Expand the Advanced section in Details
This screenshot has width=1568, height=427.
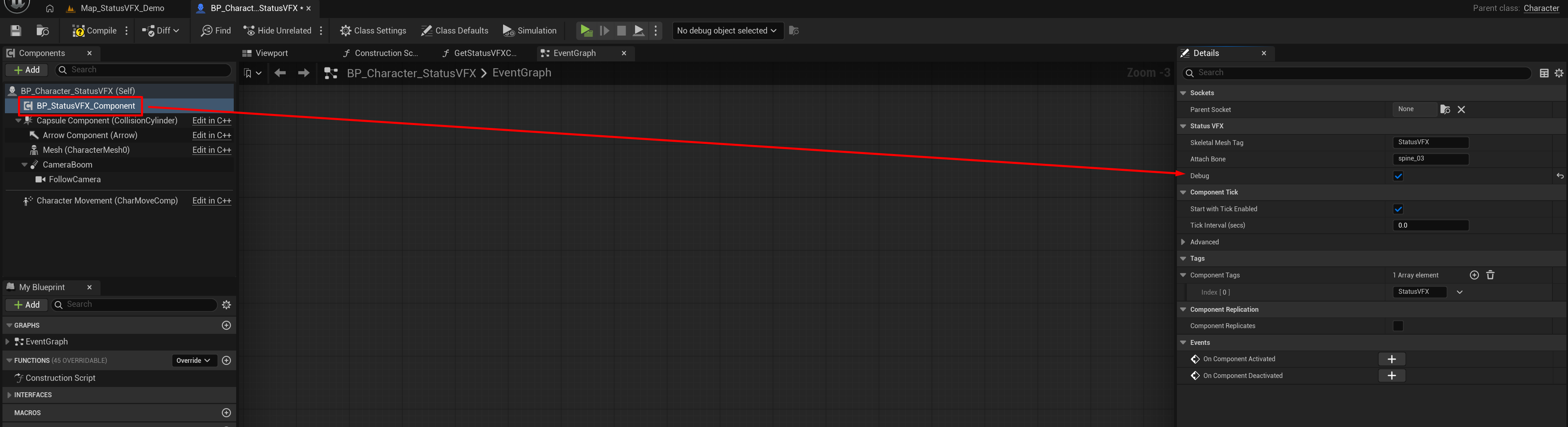(1183, 242)
